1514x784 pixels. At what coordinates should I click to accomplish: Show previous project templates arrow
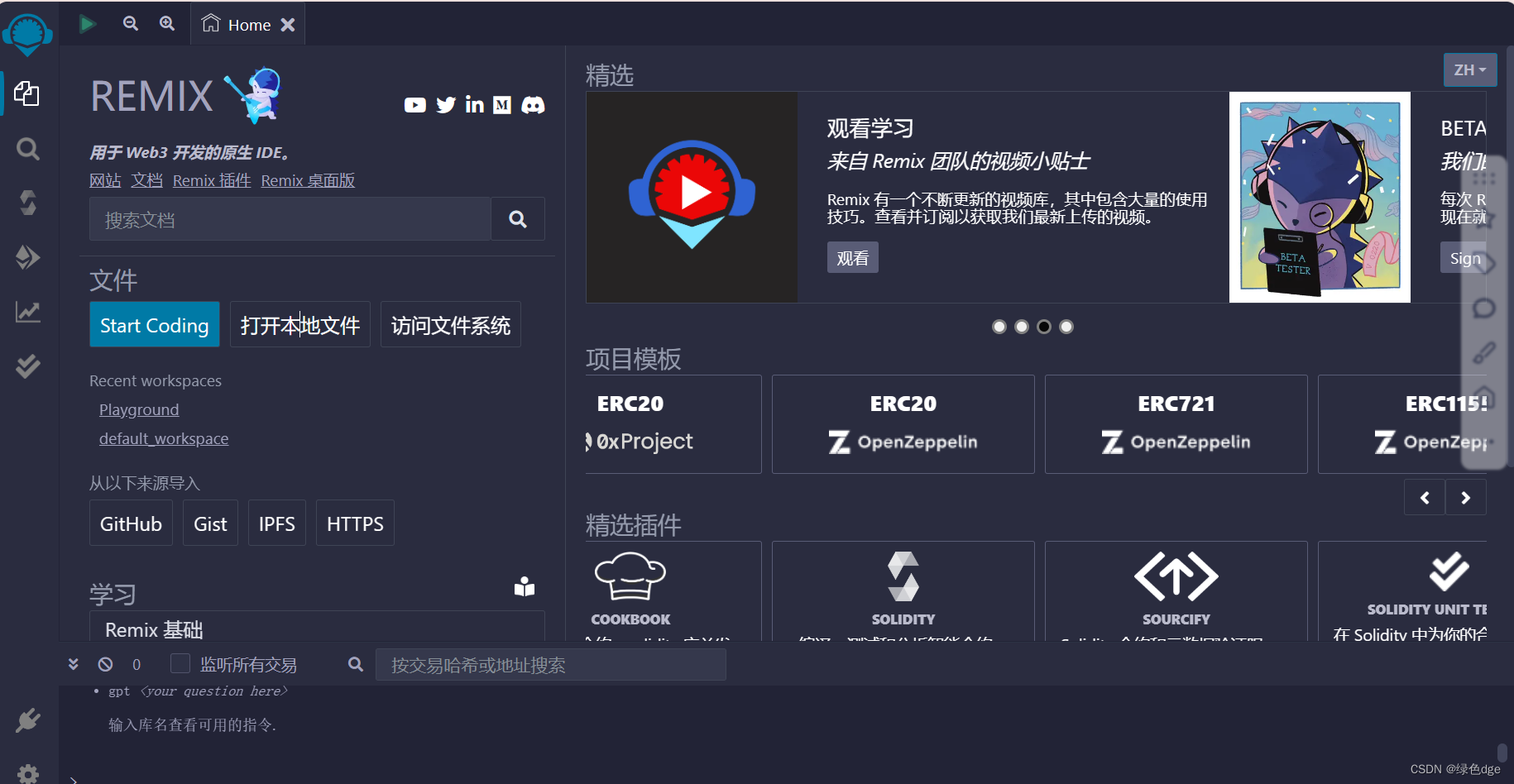click(1425, 498)
